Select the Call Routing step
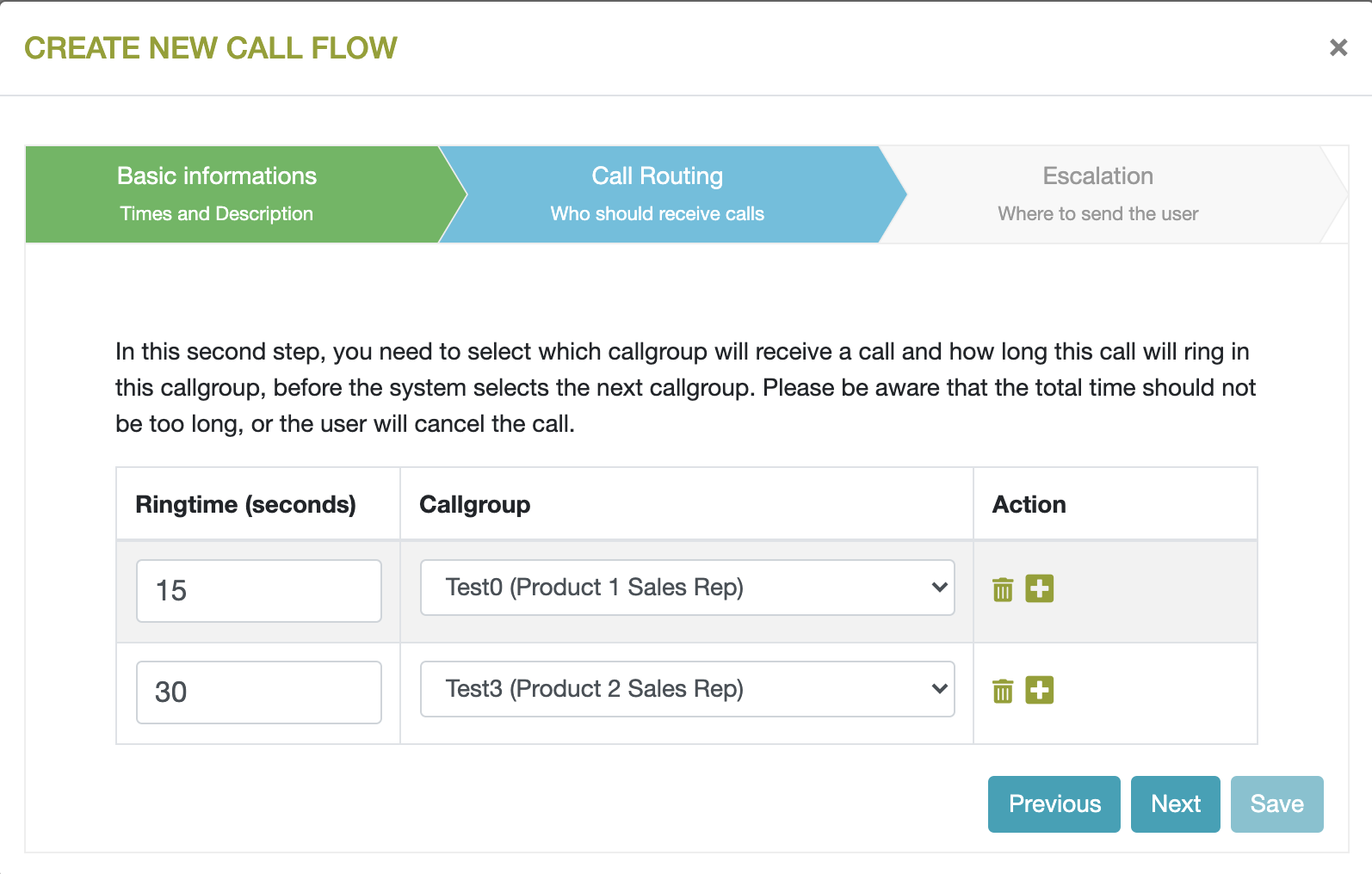This screenshot has height=874, width=1372. point(658,194)
